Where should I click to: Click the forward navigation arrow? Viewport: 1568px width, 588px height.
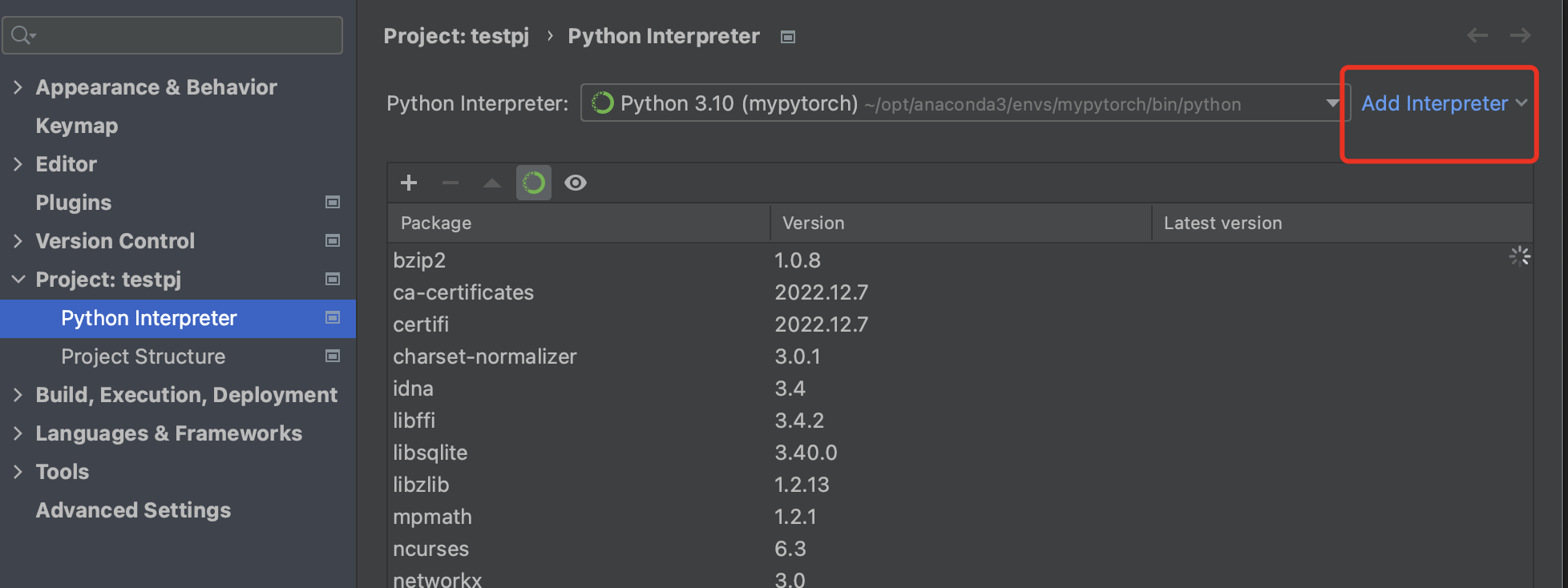[x=1520, y=35]
